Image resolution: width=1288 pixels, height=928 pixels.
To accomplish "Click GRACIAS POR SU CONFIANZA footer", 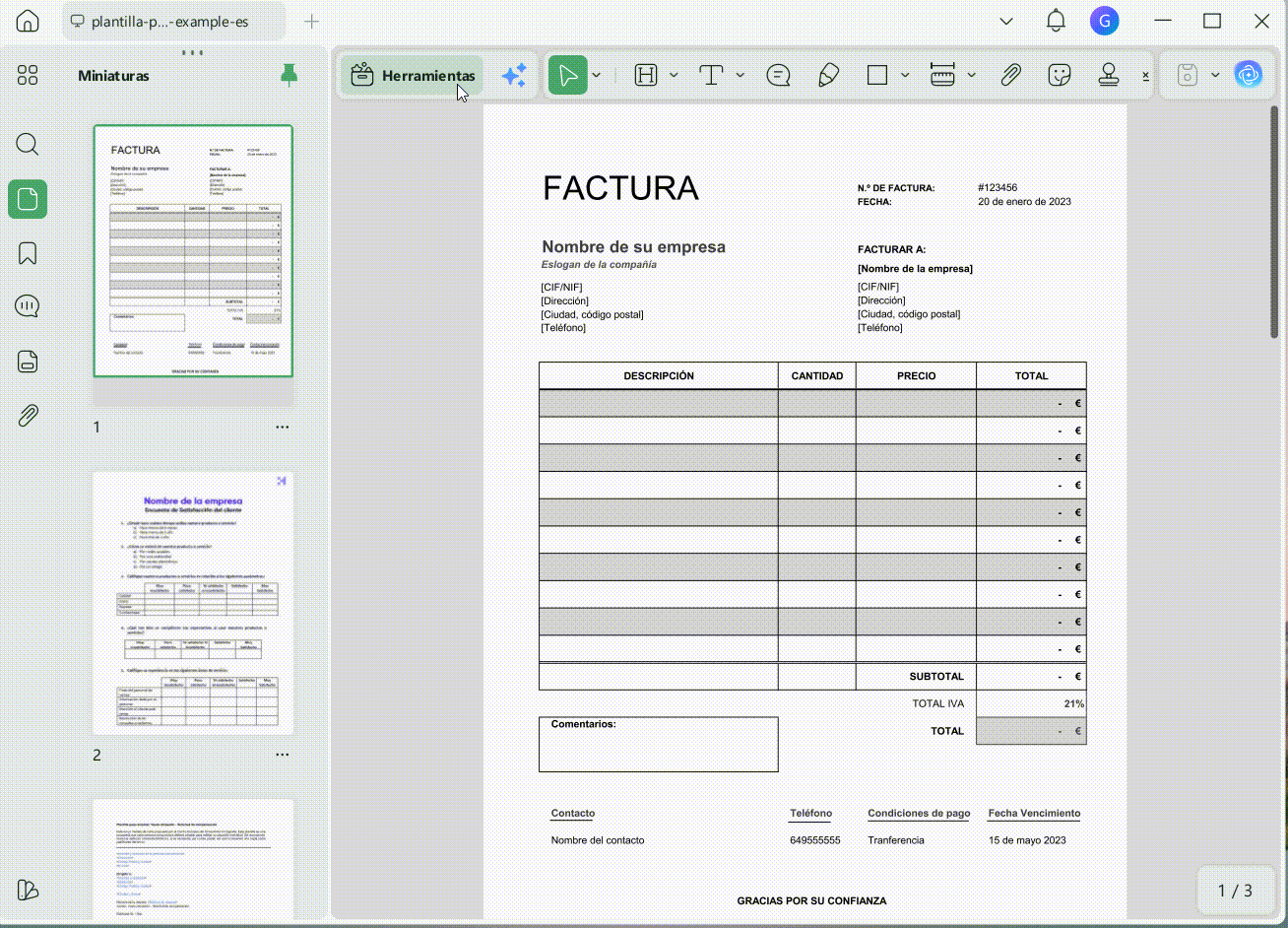I will click(x=812, y=901).
